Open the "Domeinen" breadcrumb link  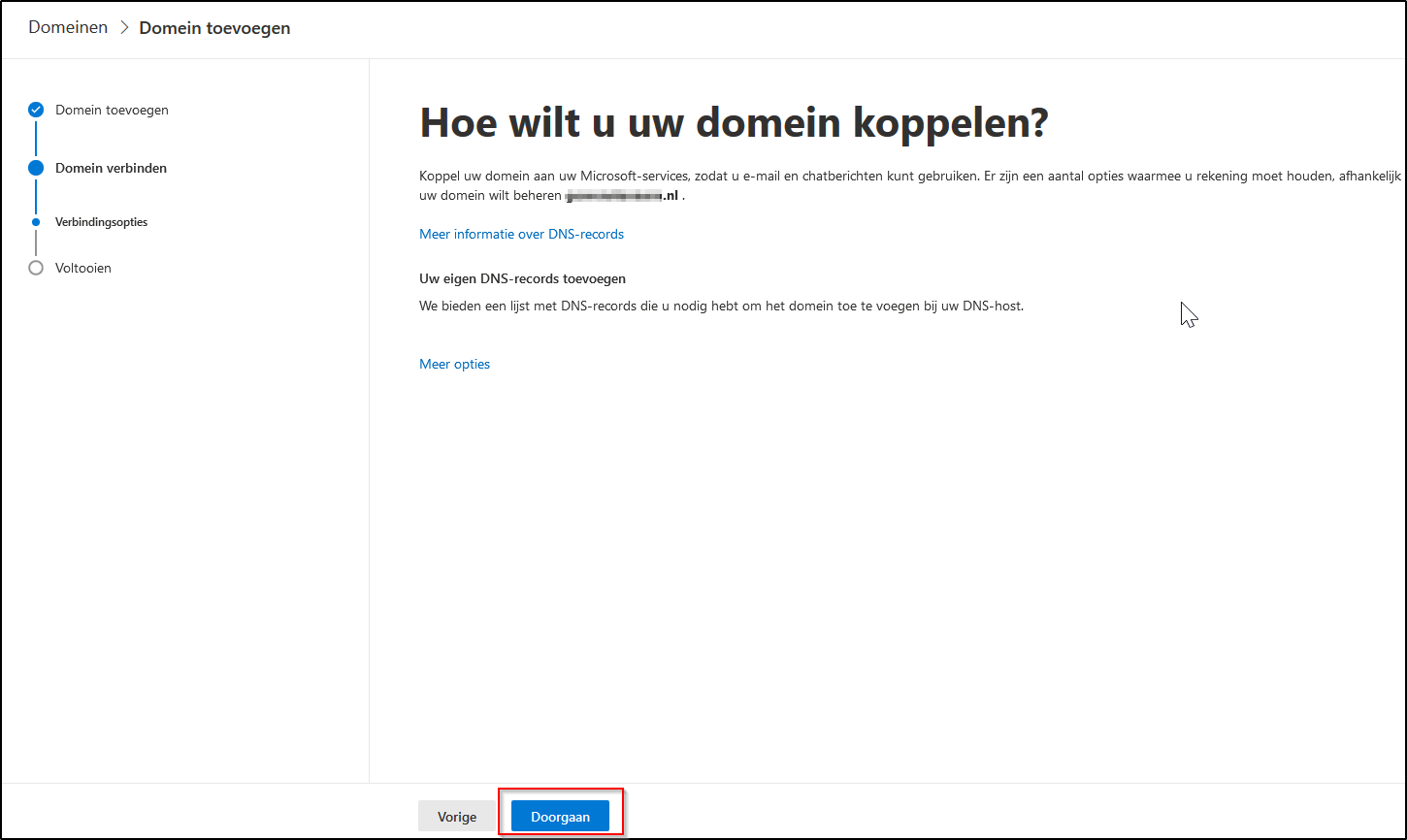(x=67, y=27)
